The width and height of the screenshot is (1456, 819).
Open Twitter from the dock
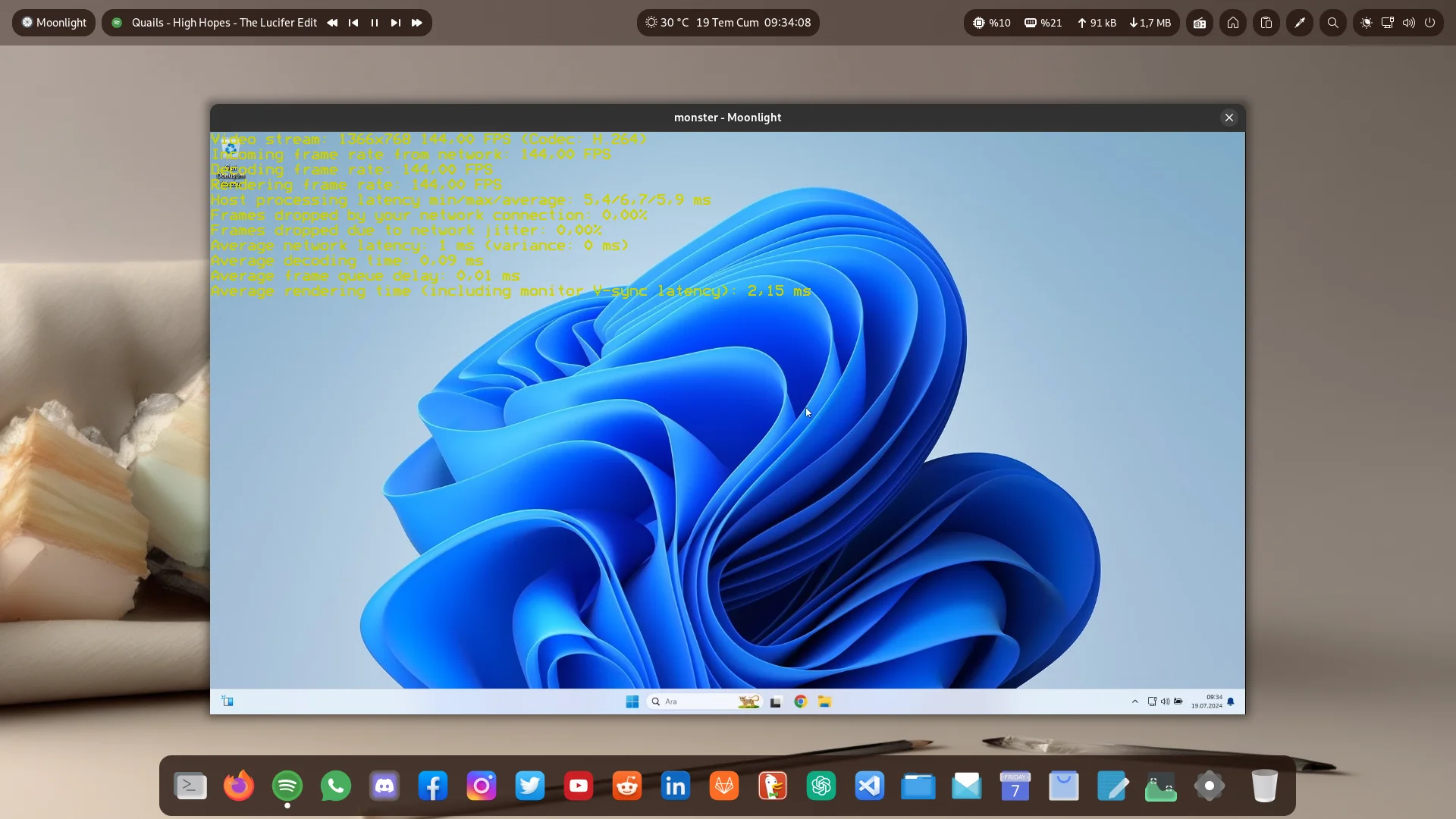coord(530,786)
